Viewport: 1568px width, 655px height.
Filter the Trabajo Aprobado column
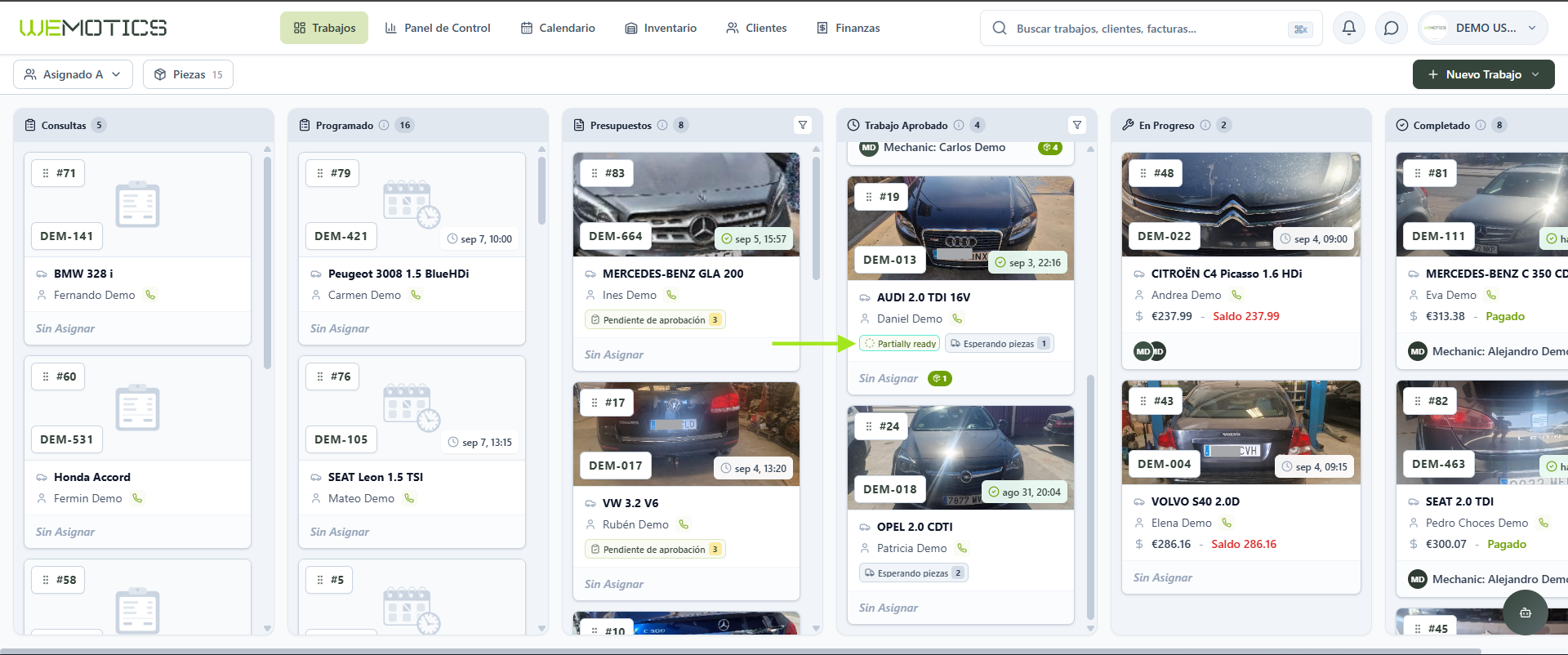click(x=1077, y=125)
